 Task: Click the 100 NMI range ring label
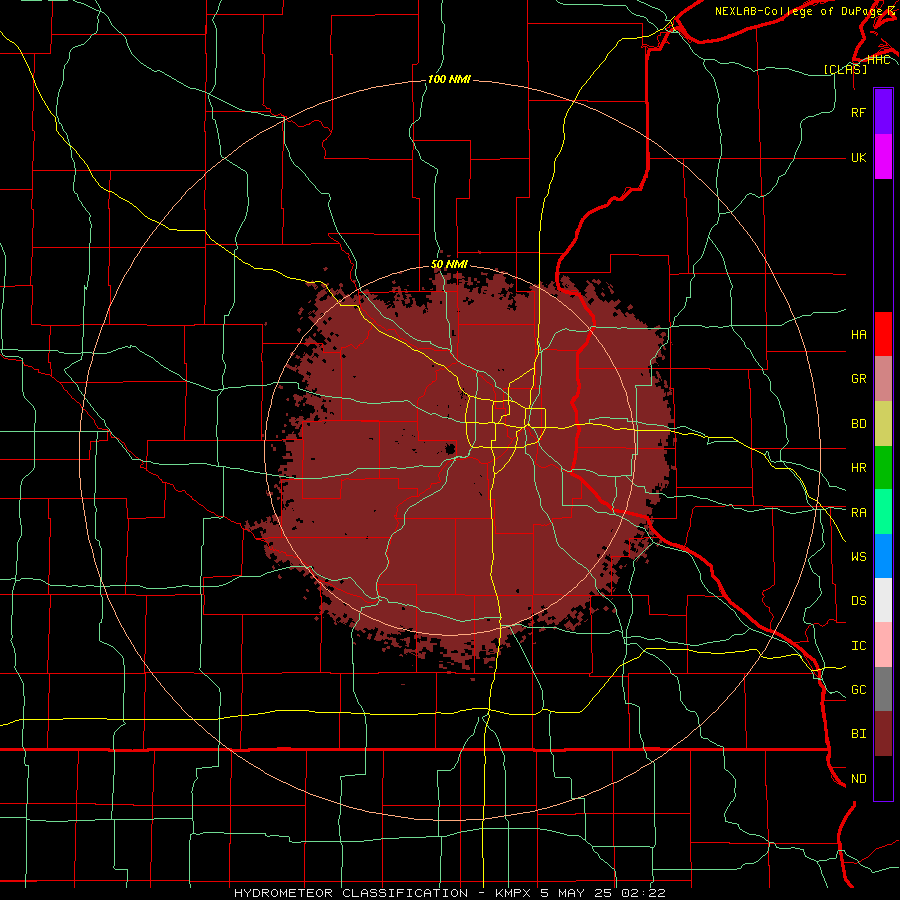click(x=449, y=79)
